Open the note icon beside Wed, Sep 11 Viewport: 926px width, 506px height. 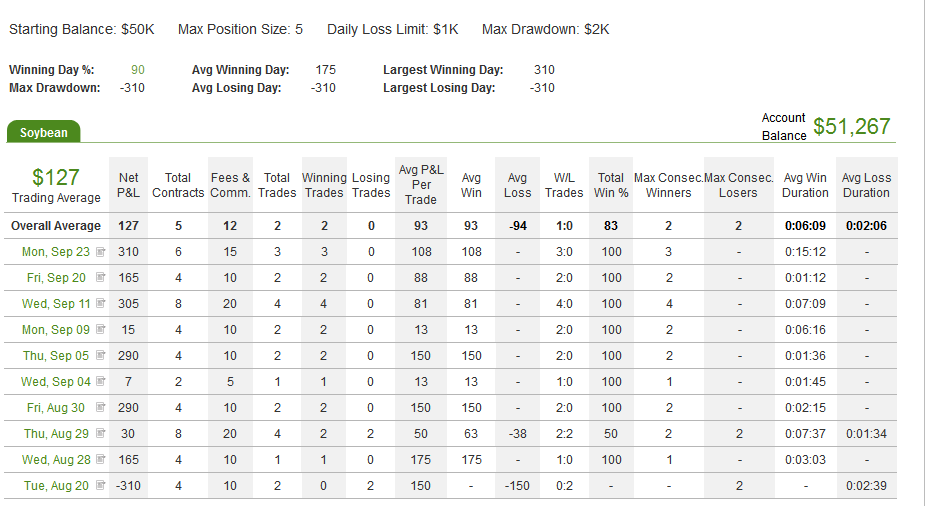click(100, 303)
